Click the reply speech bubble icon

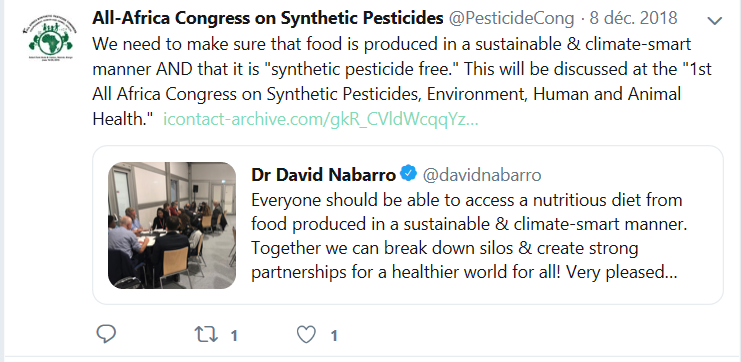click(106, 334)
